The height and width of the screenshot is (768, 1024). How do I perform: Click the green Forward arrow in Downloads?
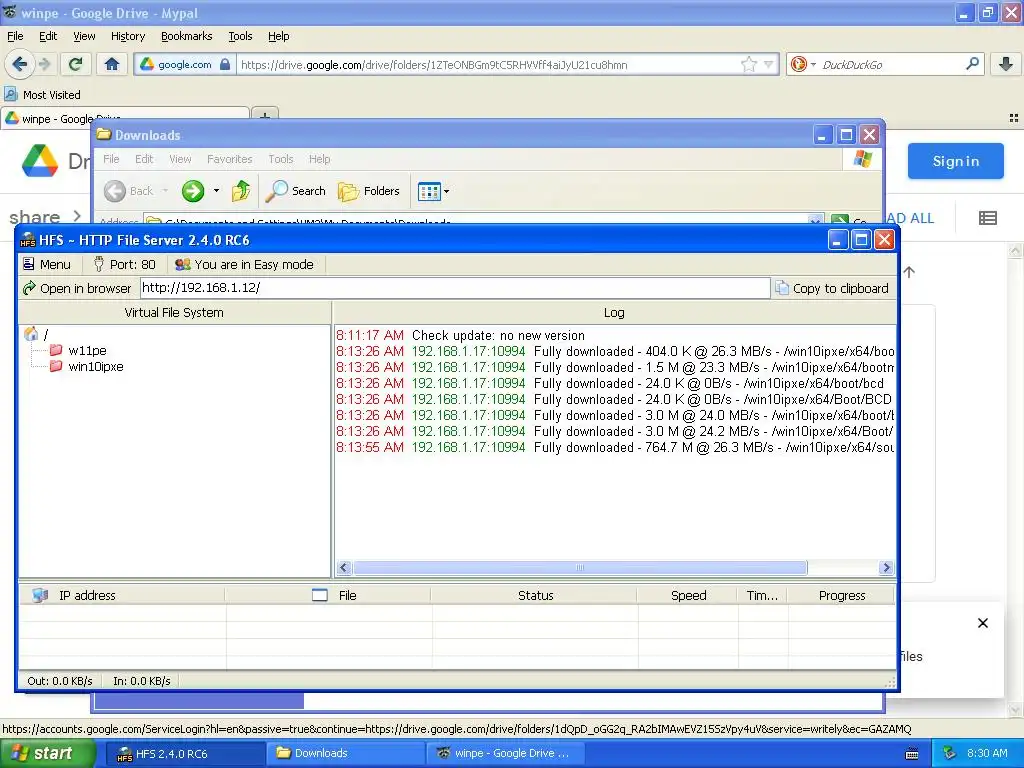pos(193,191)
